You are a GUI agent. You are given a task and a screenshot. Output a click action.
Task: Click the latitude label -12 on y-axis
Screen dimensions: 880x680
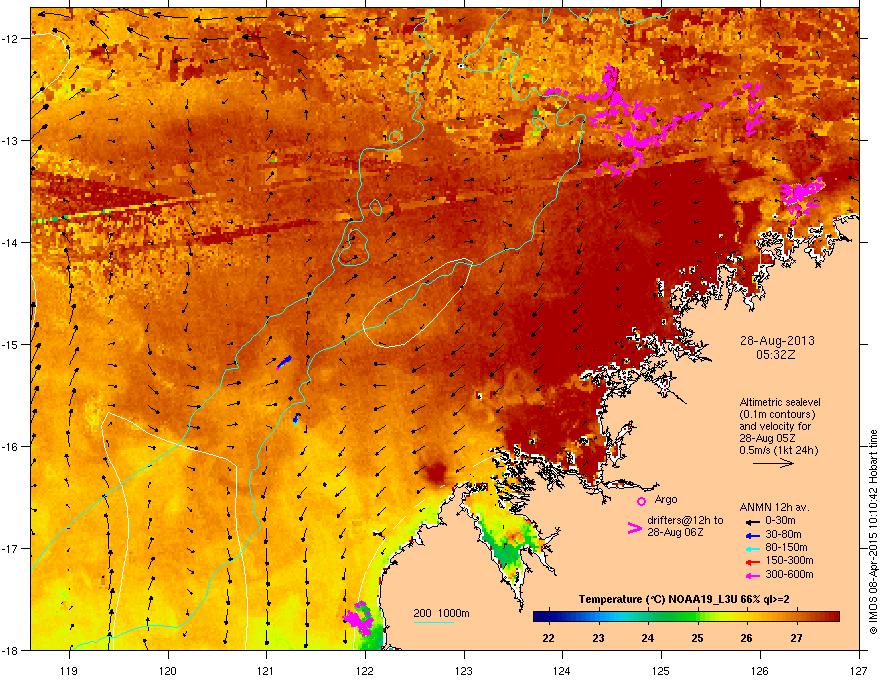tap(11, 39)
